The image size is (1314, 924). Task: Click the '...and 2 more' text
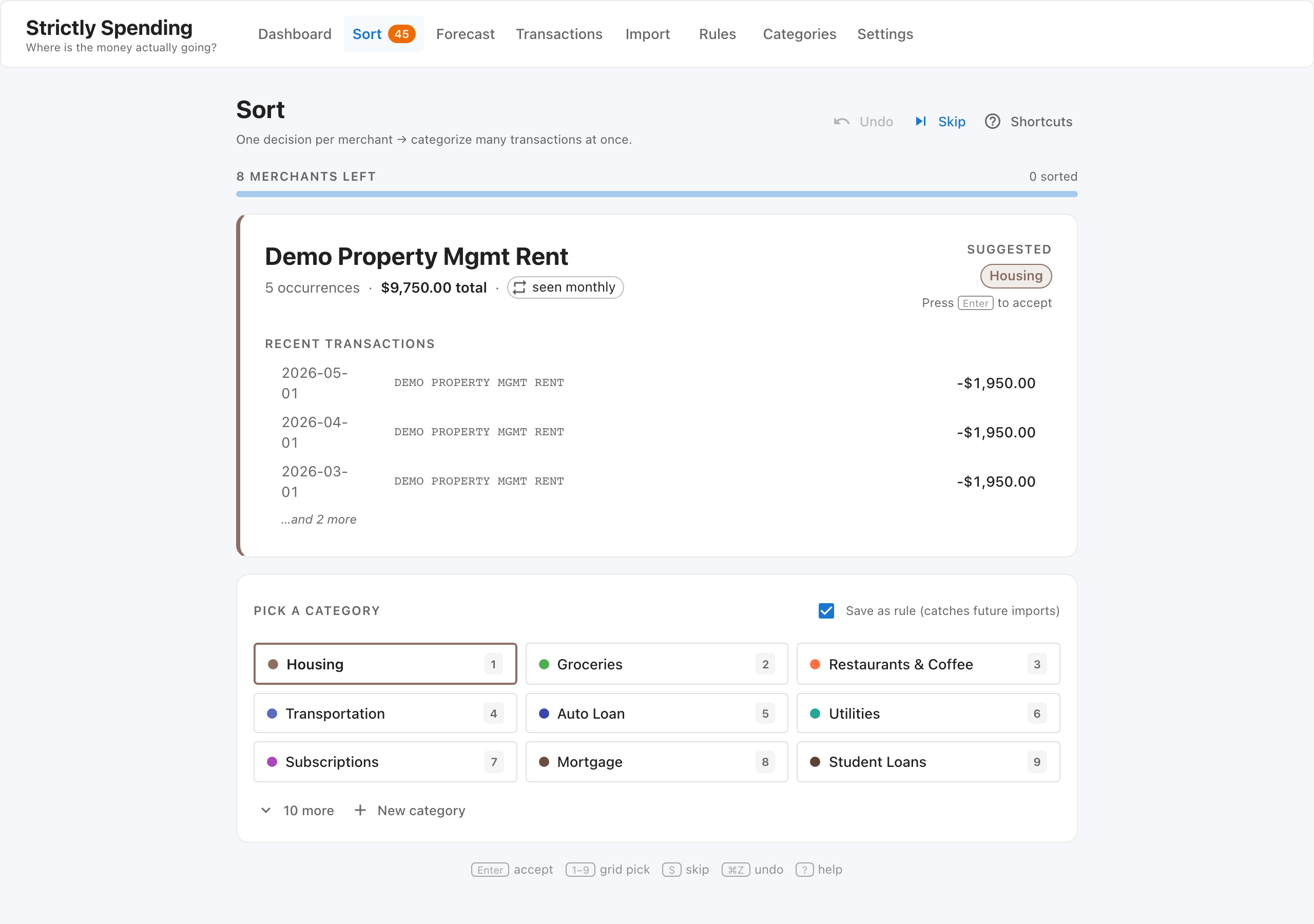coord(318,519)
